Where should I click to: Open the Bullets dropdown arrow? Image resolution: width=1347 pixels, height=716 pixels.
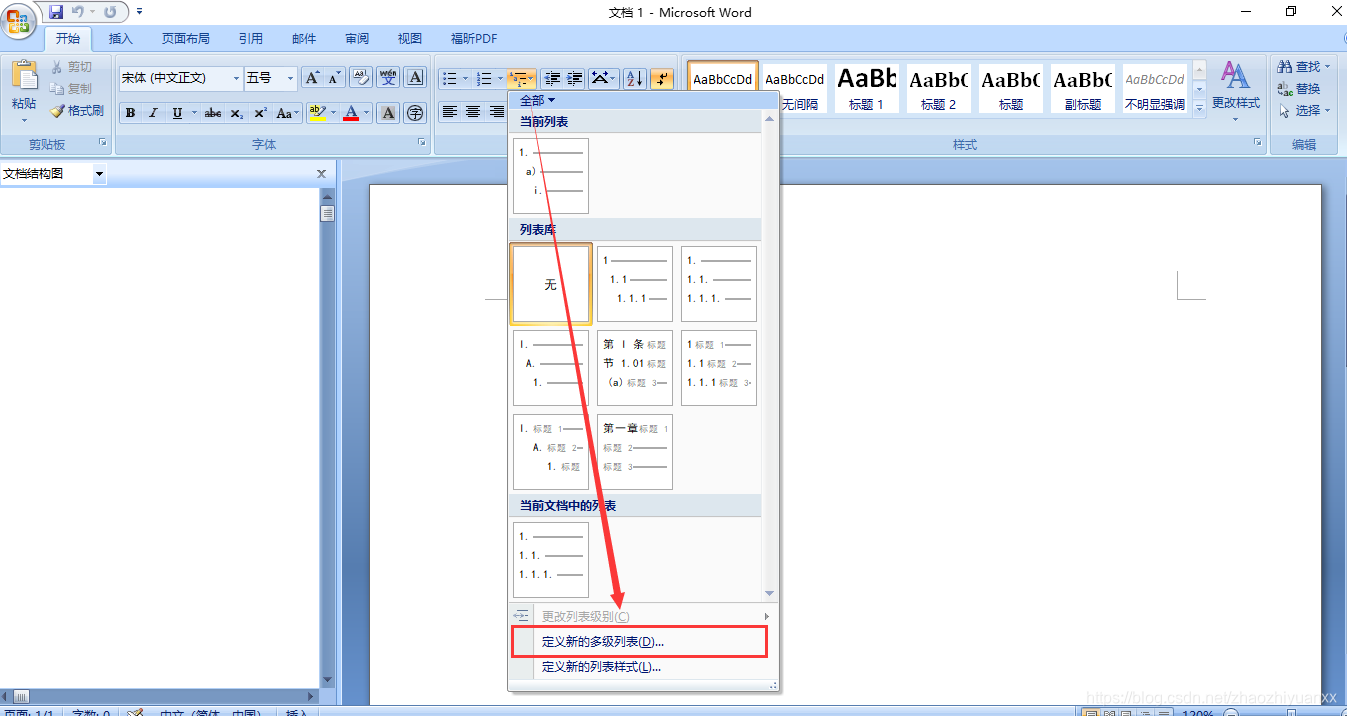465,78
